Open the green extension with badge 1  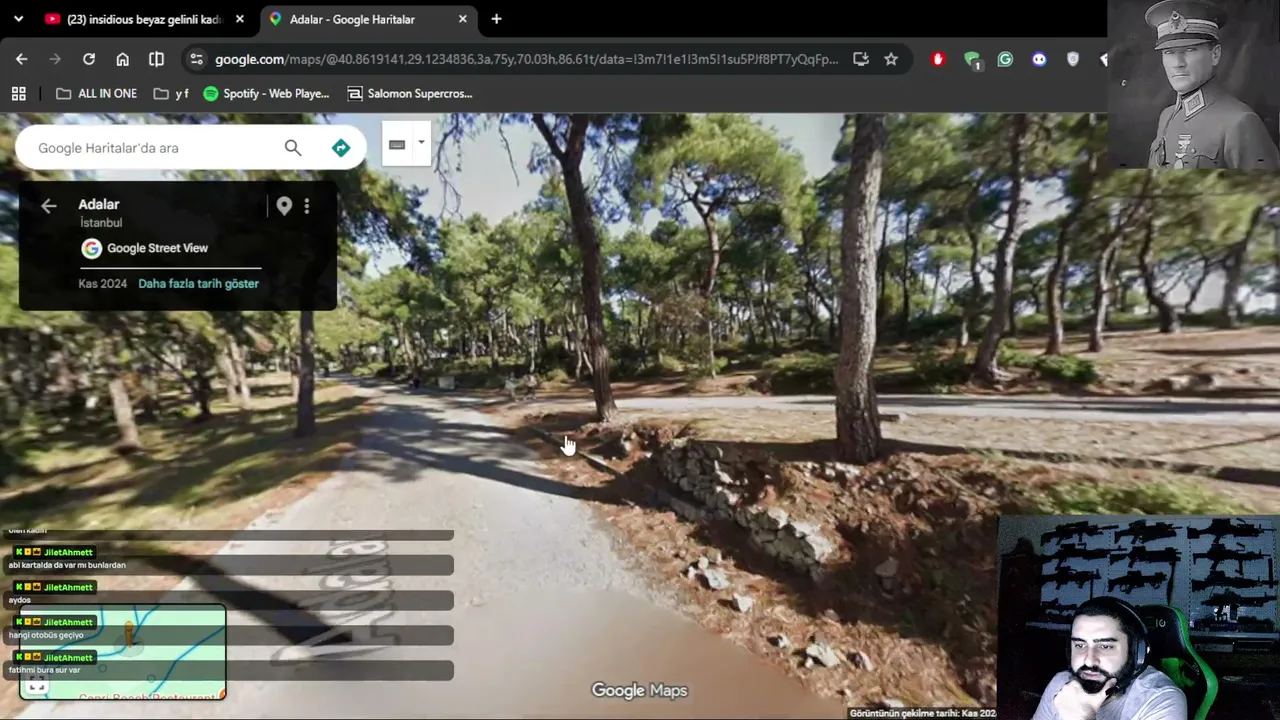972,60
